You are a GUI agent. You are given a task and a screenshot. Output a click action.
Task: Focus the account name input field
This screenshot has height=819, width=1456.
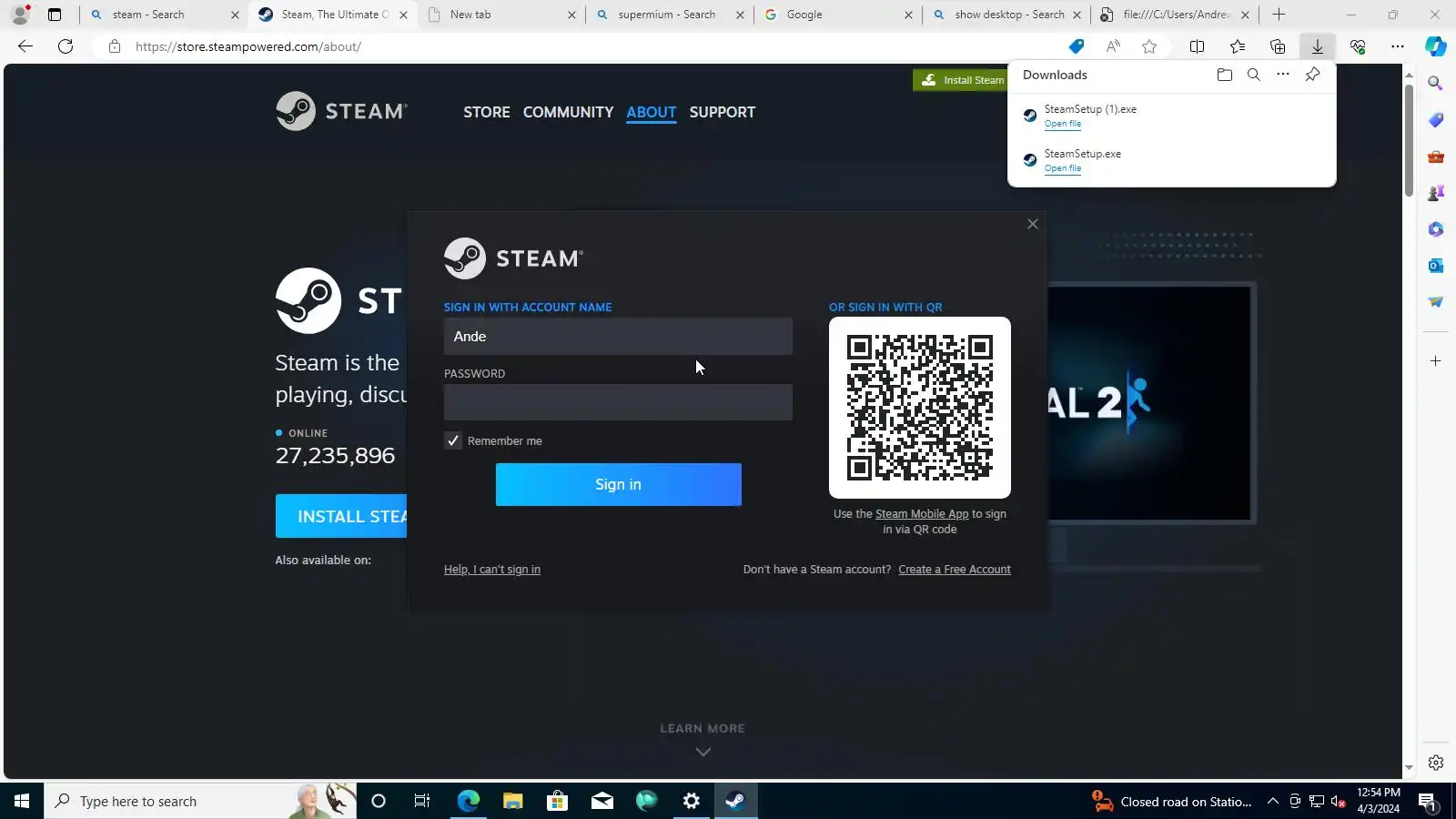click(x=618, y=337)
